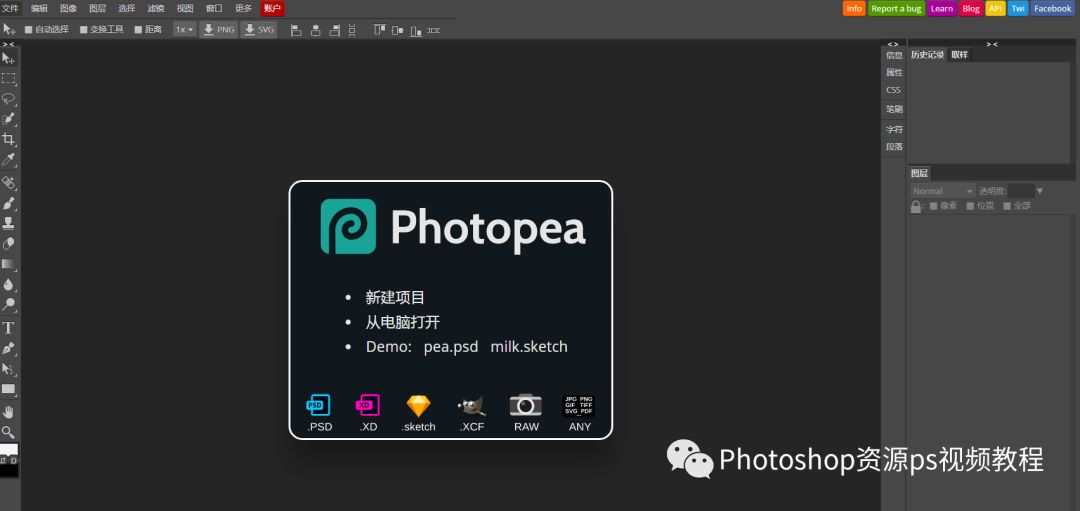Click the red 账户 button

(x=273, y=8)
